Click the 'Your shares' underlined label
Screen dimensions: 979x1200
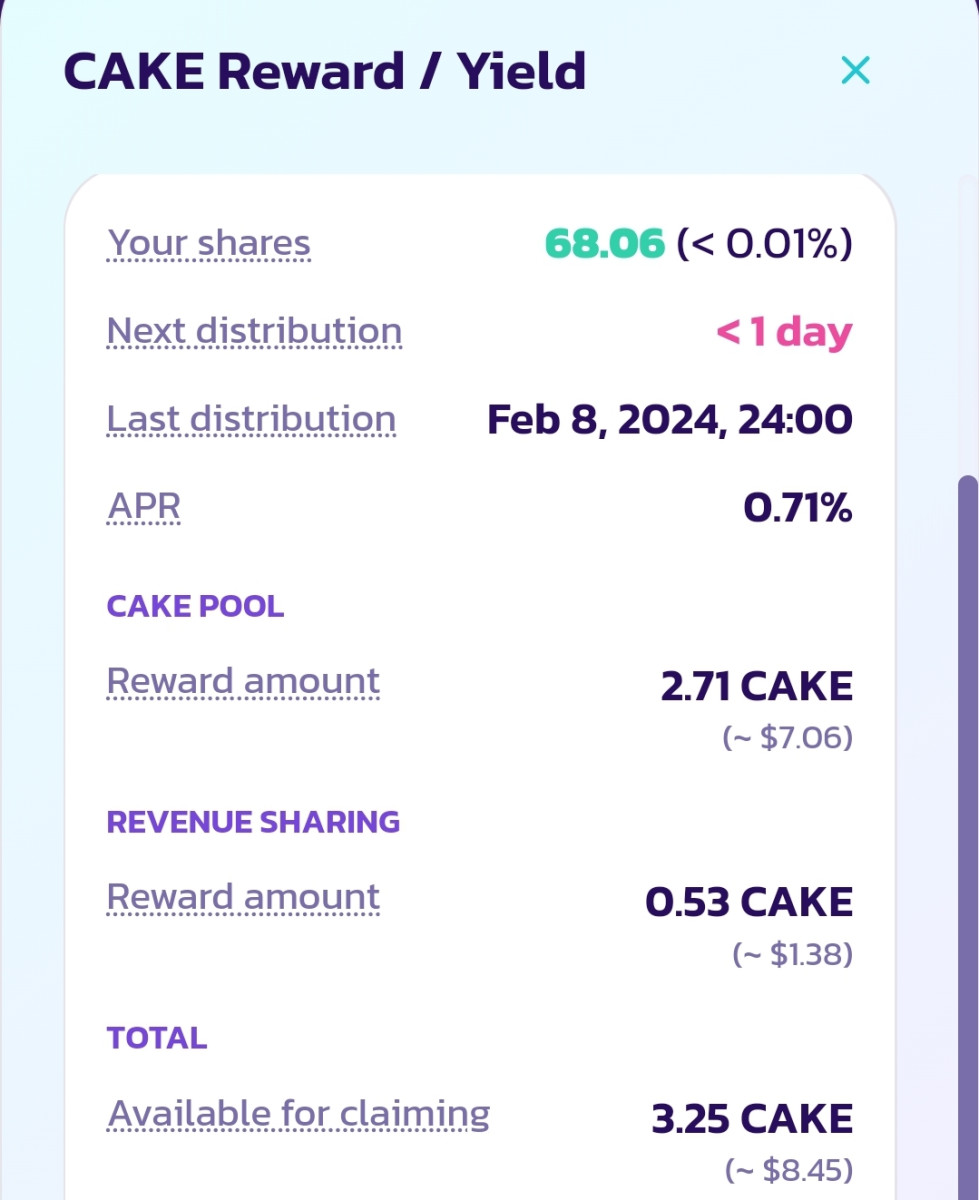point(209,244)
